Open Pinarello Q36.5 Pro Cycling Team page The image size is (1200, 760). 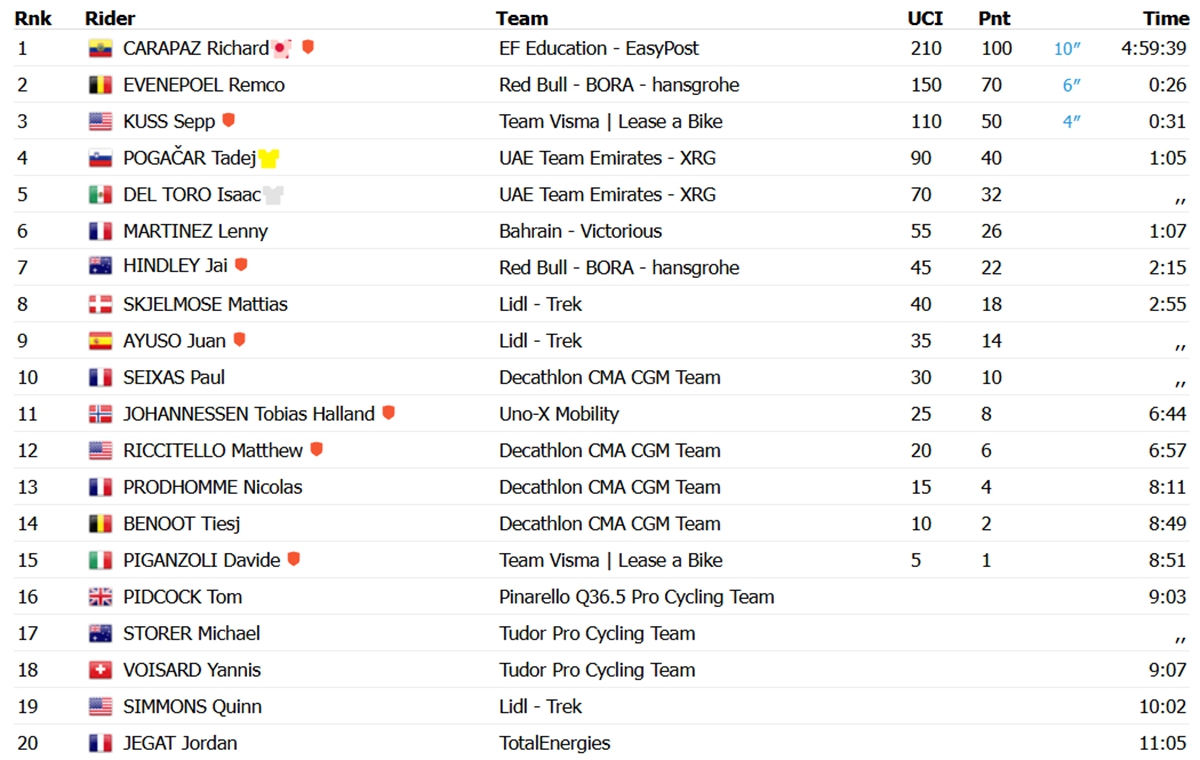[x=636, y=597]
